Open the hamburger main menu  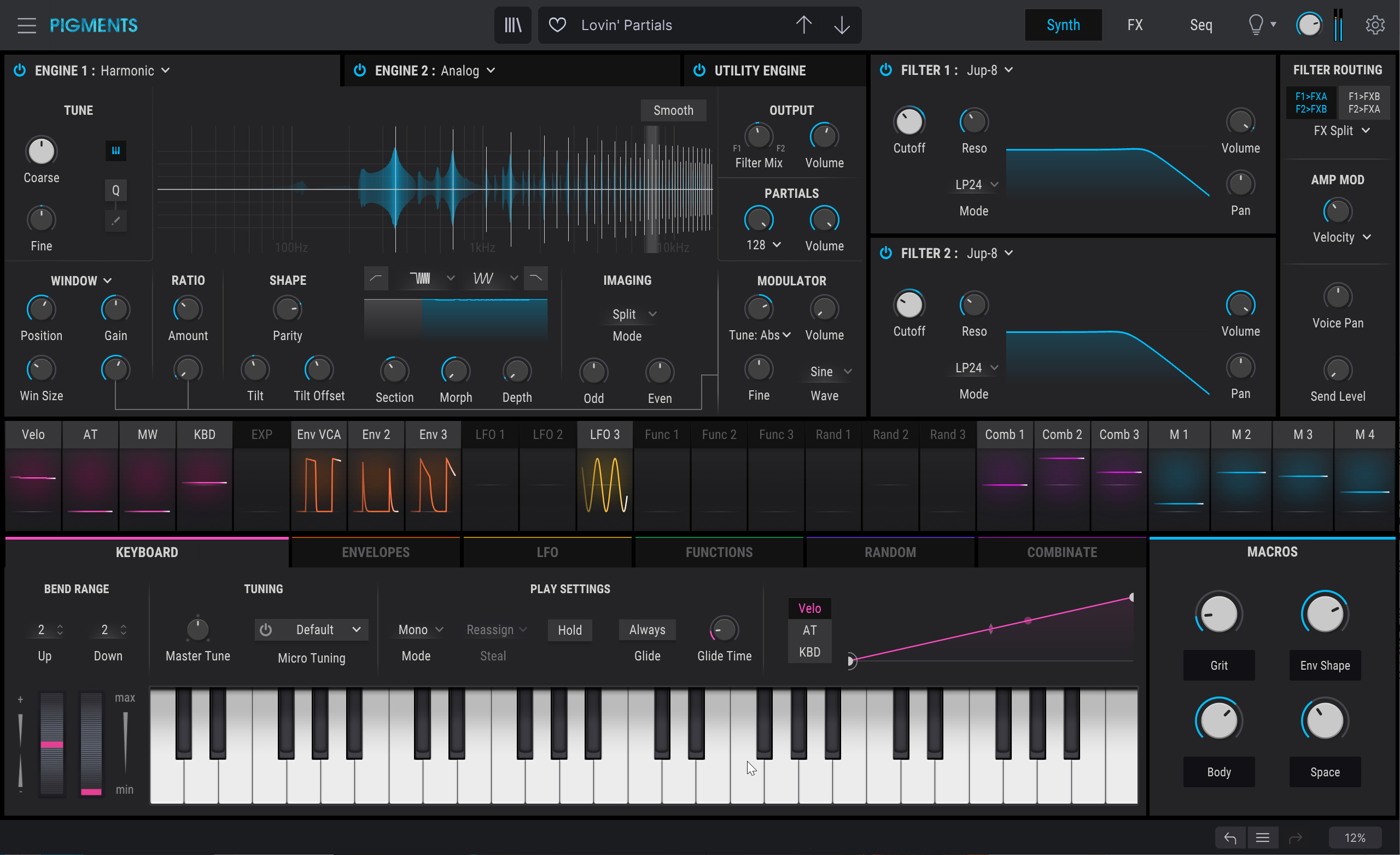point(26,26)
